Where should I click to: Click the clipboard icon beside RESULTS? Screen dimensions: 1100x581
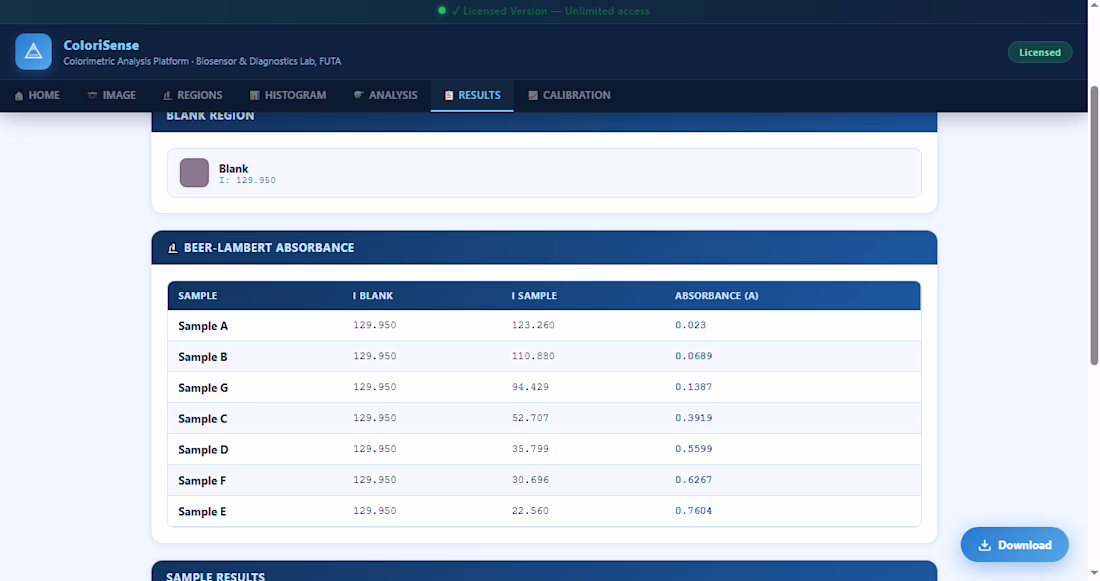click(x=449, y=95)
